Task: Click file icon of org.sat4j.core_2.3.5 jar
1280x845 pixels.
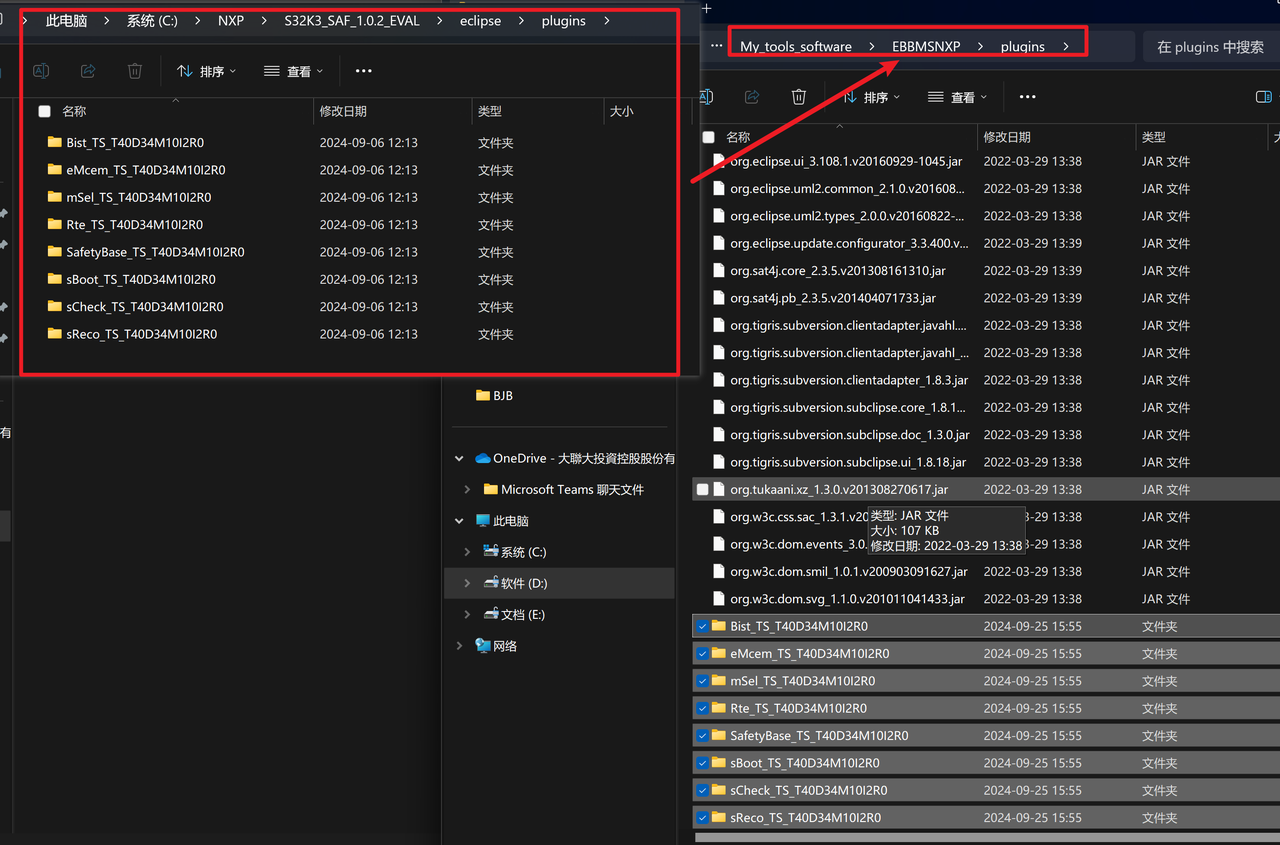Action: click(718, 270)
